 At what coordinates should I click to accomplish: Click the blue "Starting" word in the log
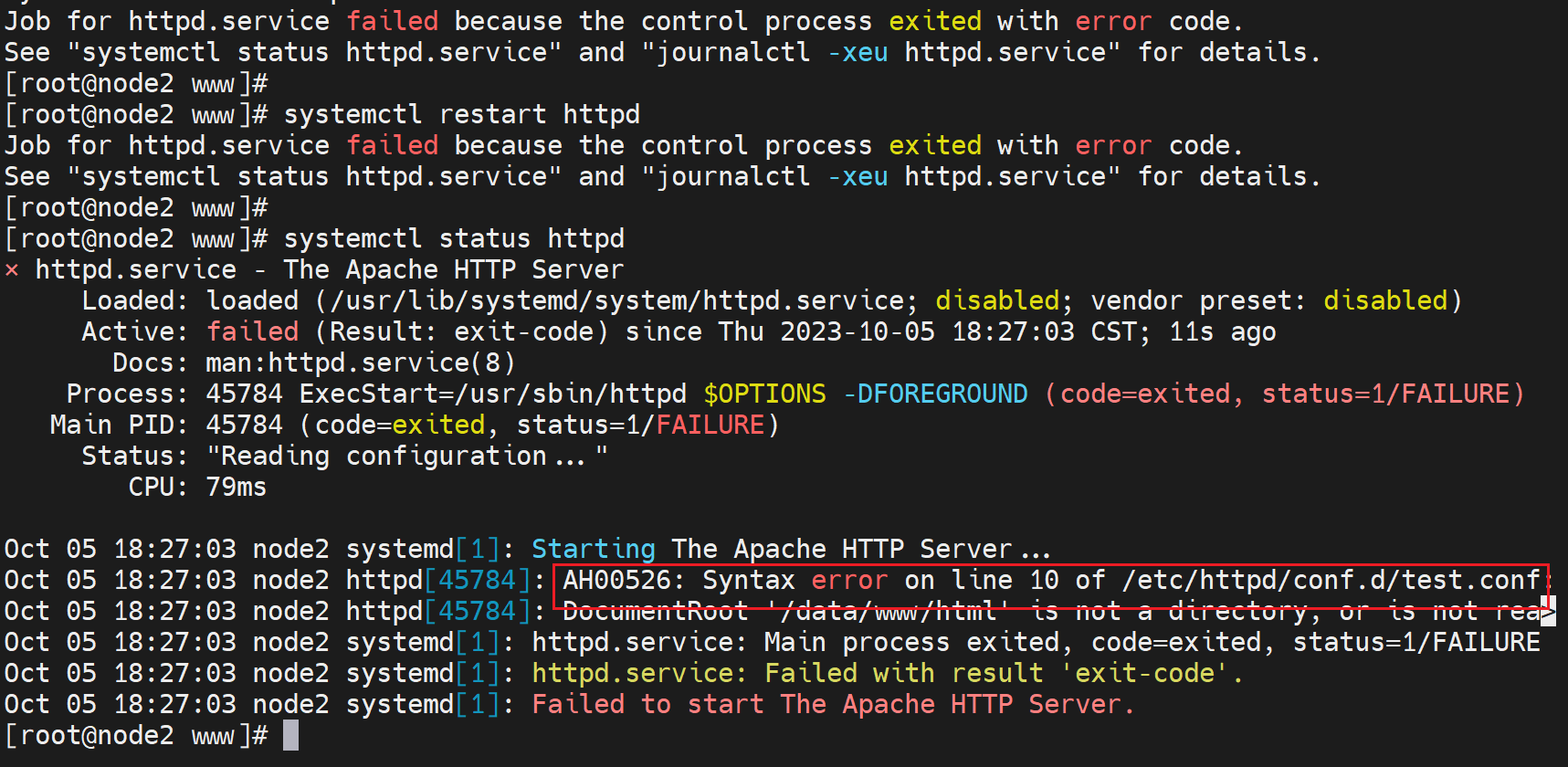pyautogui.click(x=593, y=550)
